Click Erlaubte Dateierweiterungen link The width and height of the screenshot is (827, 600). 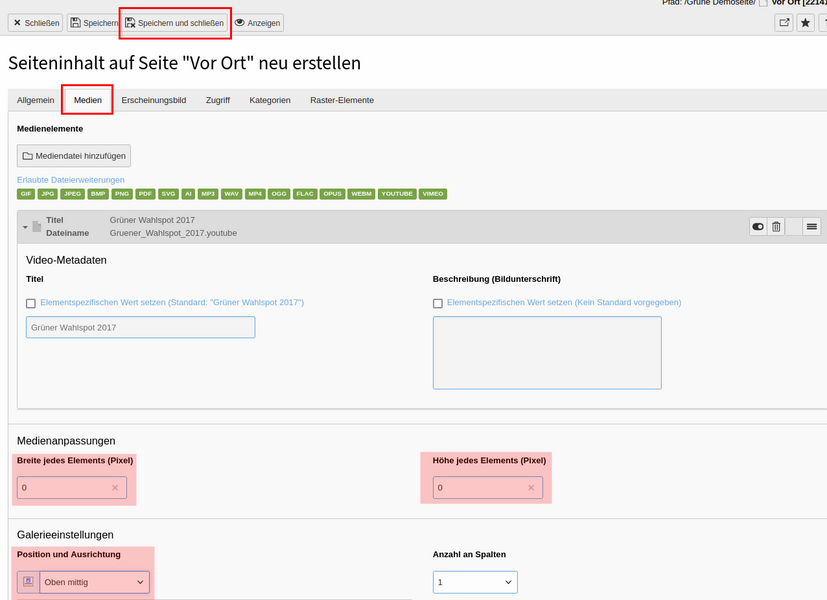(71, 180)
